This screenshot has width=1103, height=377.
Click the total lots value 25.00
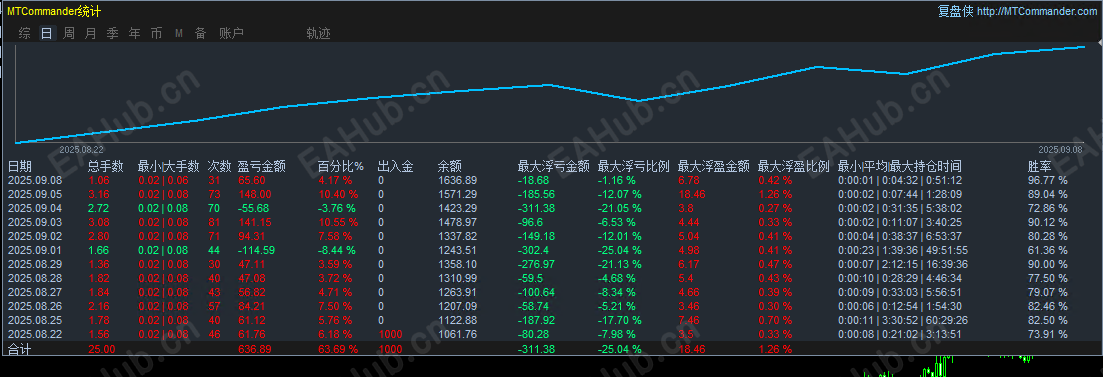pyautogui.click(x=101, y=349)
